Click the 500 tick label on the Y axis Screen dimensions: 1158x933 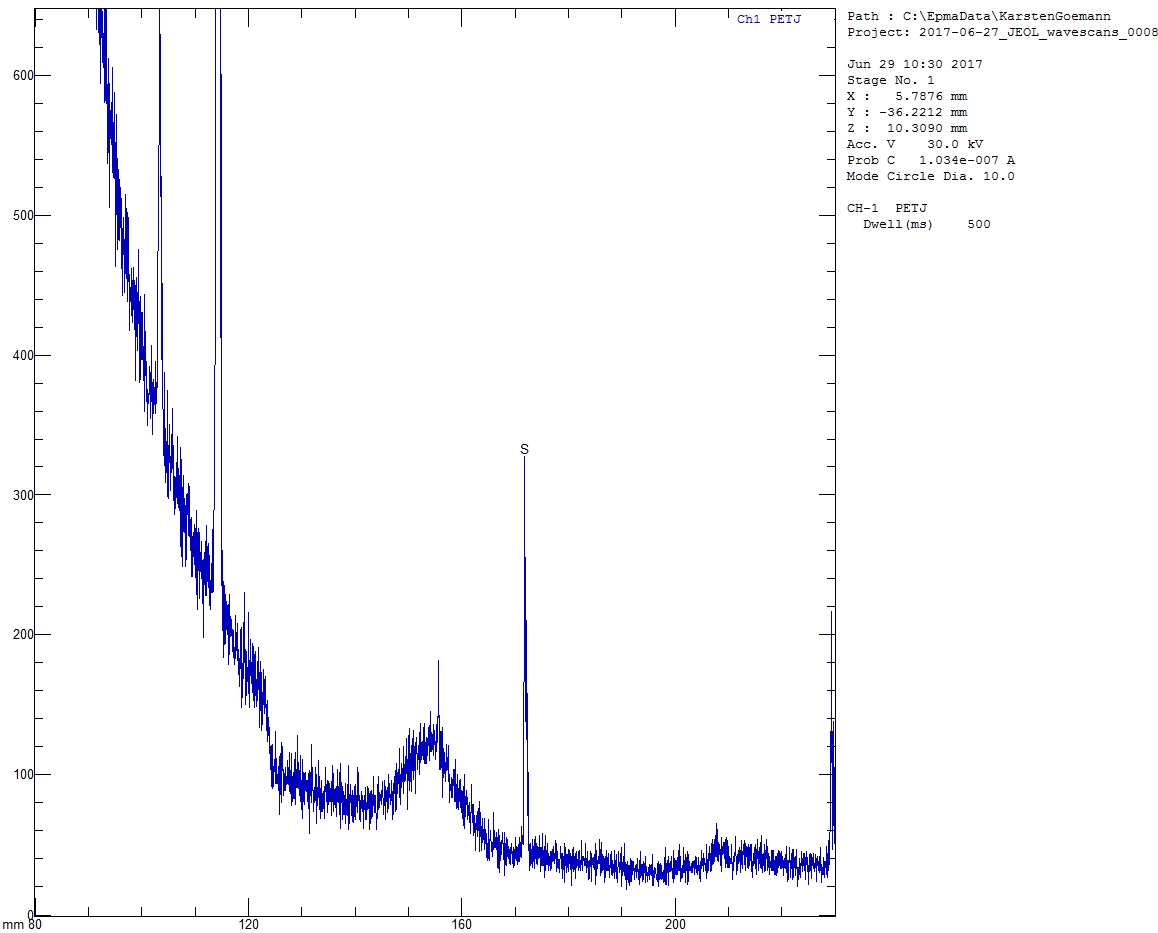17,216
